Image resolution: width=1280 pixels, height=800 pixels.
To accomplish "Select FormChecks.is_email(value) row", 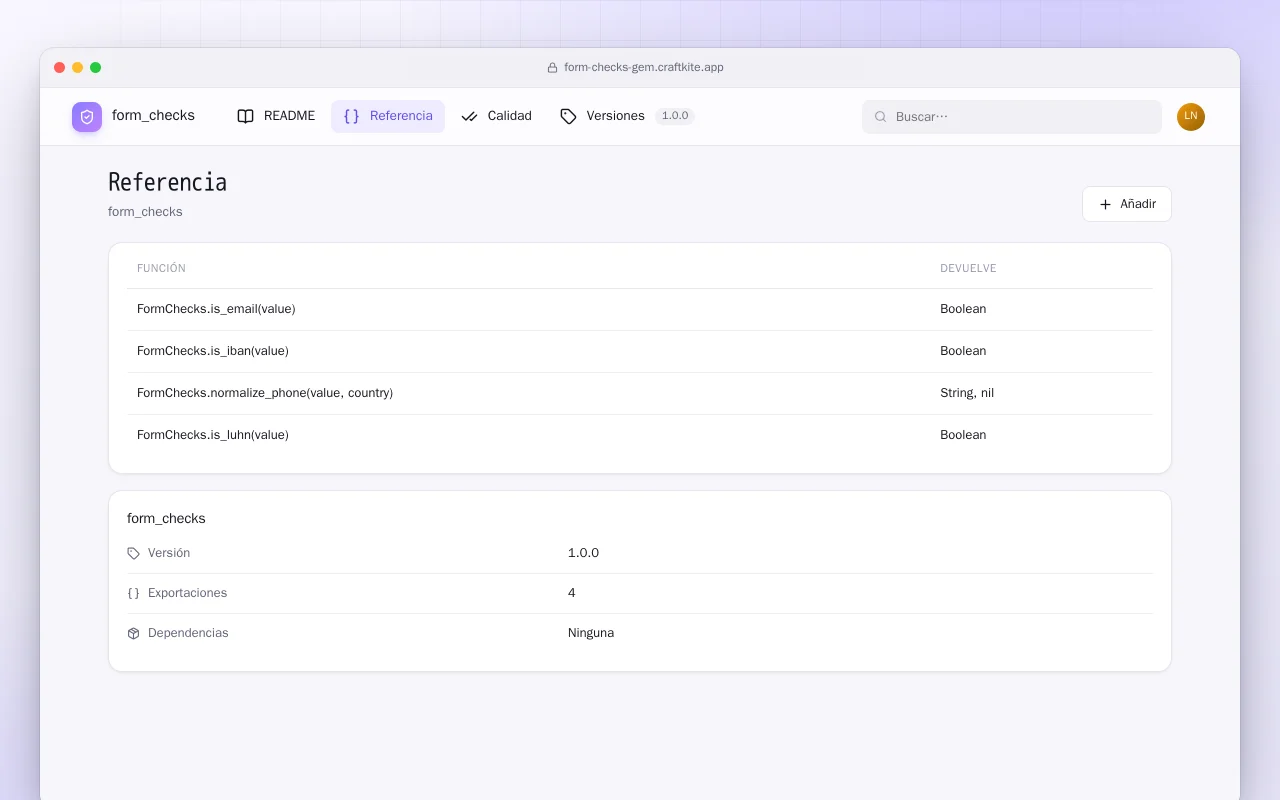I will (x=640, y=309).
